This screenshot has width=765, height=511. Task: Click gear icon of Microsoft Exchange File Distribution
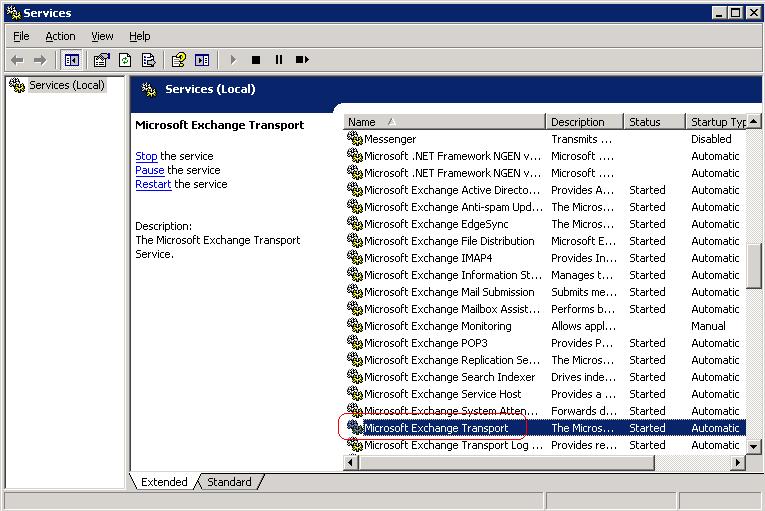[x=355, y=241]
